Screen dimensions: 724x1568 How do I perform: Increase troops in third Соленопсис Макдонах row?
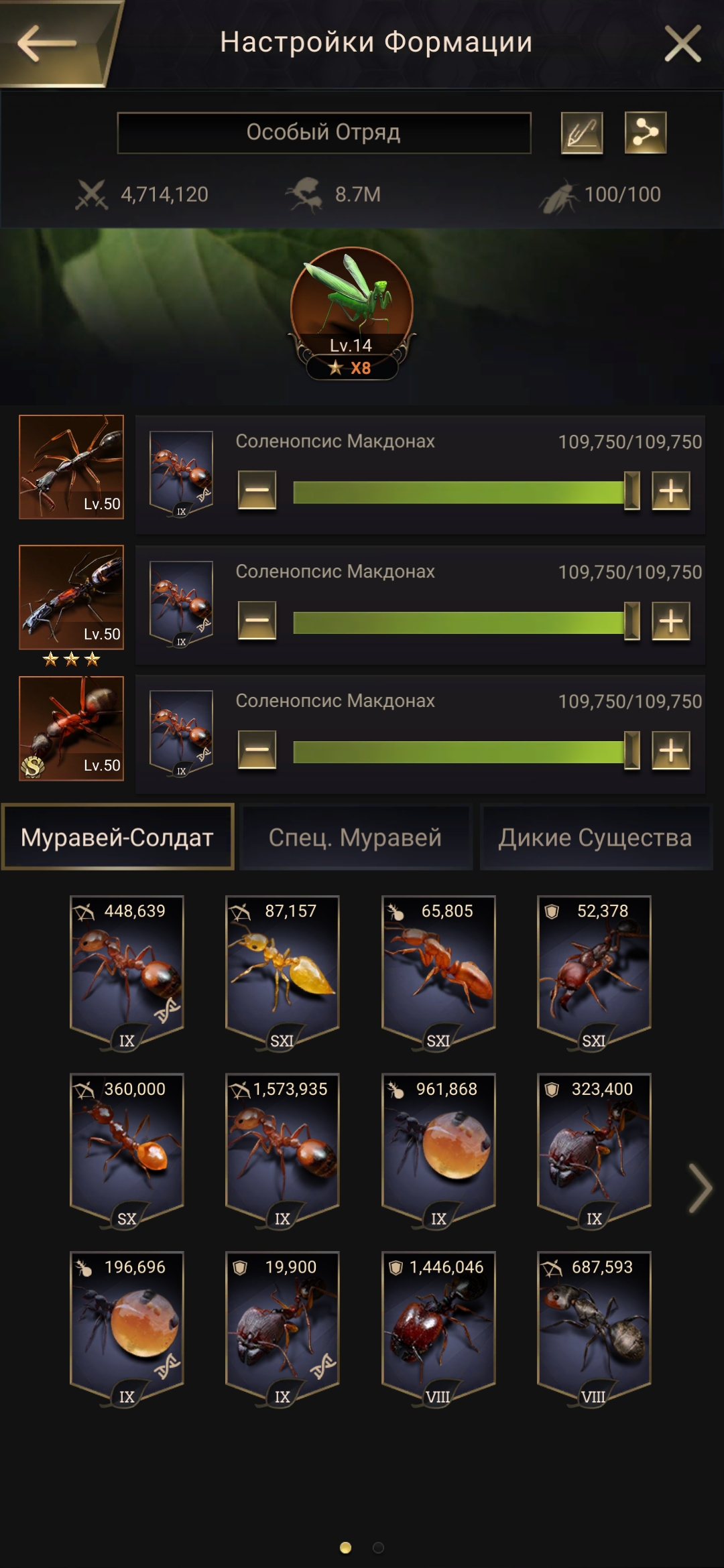tap(671, 750)
